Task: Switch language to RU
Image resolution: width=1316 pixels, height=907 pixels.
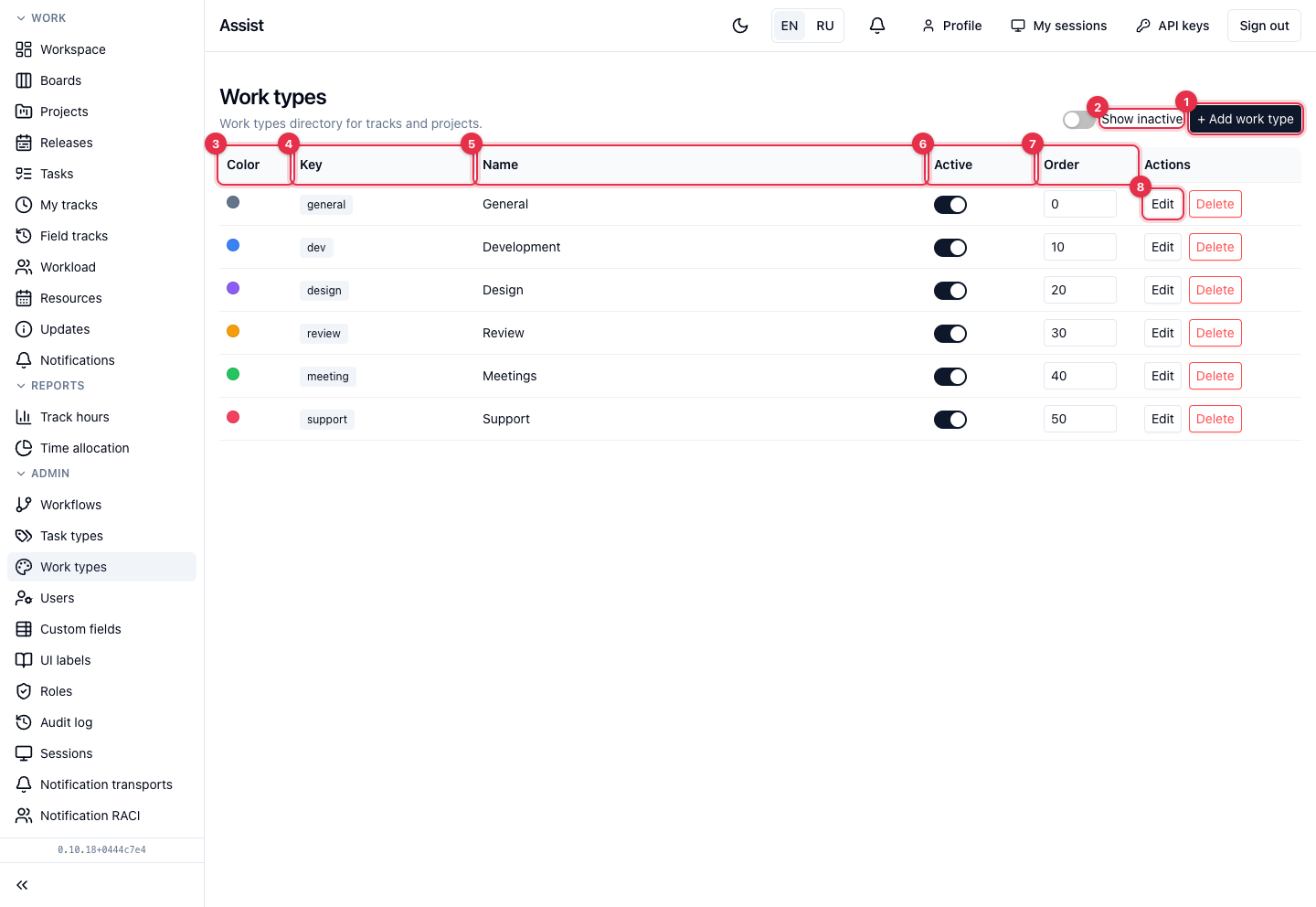Action: coord(825,26)
